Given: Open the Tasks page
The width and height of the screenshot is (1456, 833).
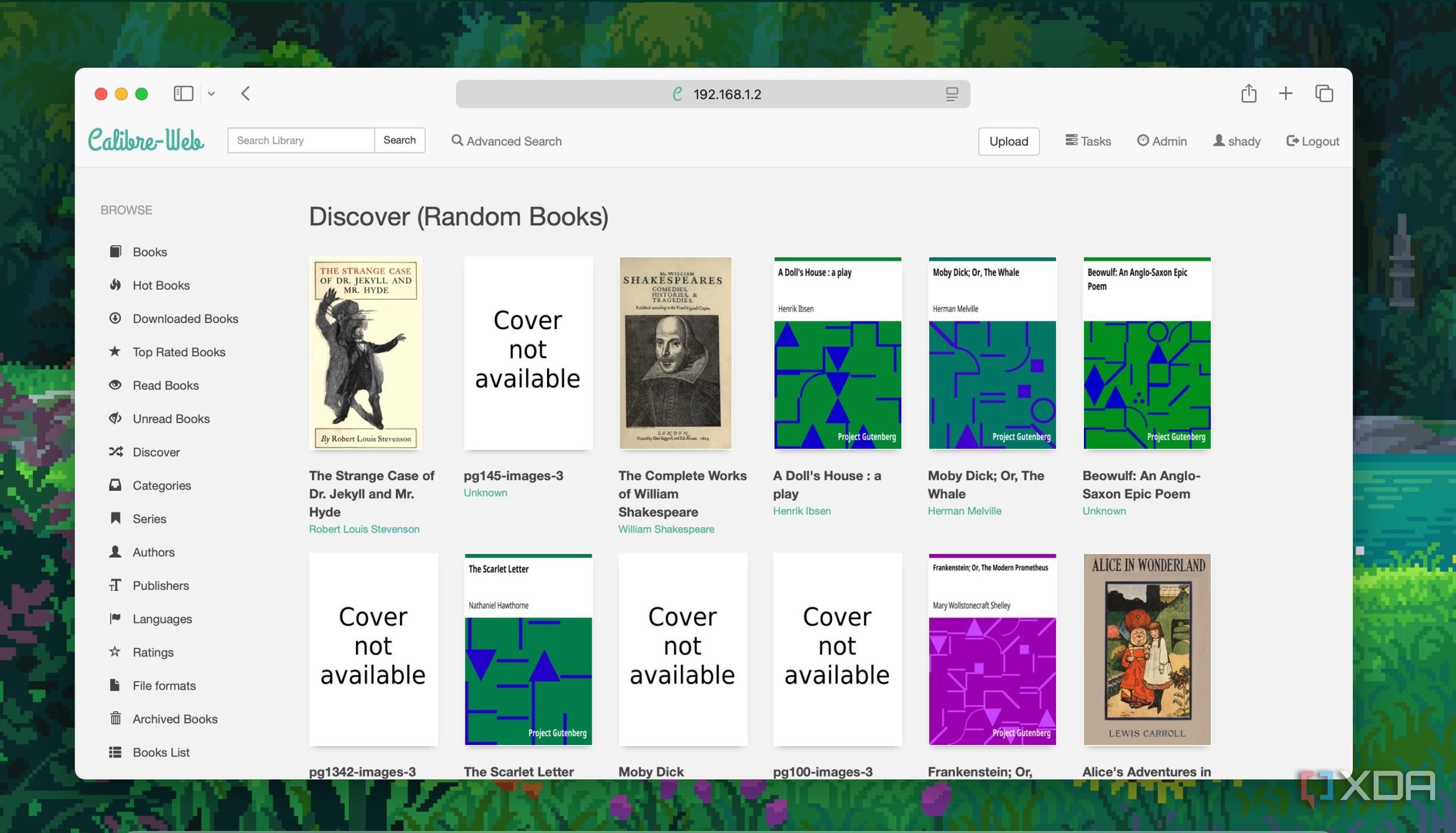Looking at the screenshot, I should pos(1088,141).
